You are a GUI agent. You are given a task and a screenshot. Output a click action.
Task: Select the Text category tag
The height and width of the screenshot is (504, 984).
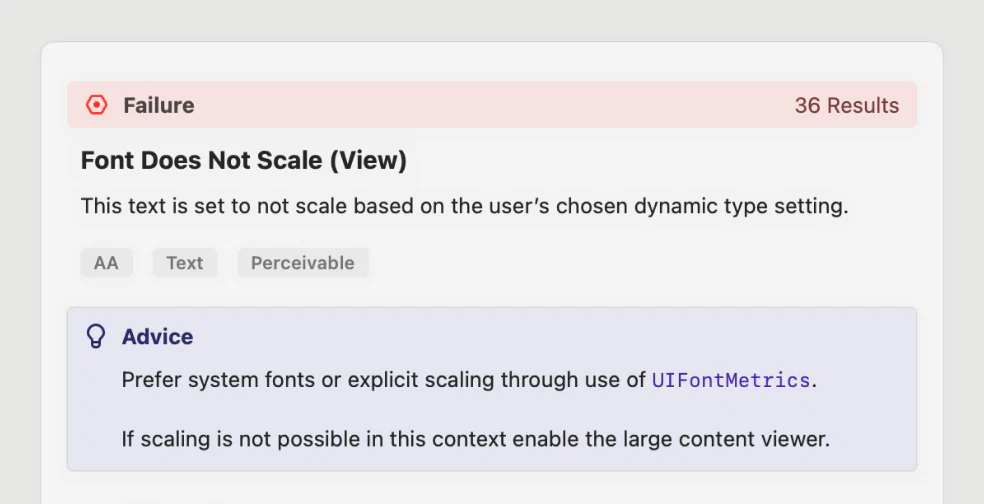coord(184,263)
